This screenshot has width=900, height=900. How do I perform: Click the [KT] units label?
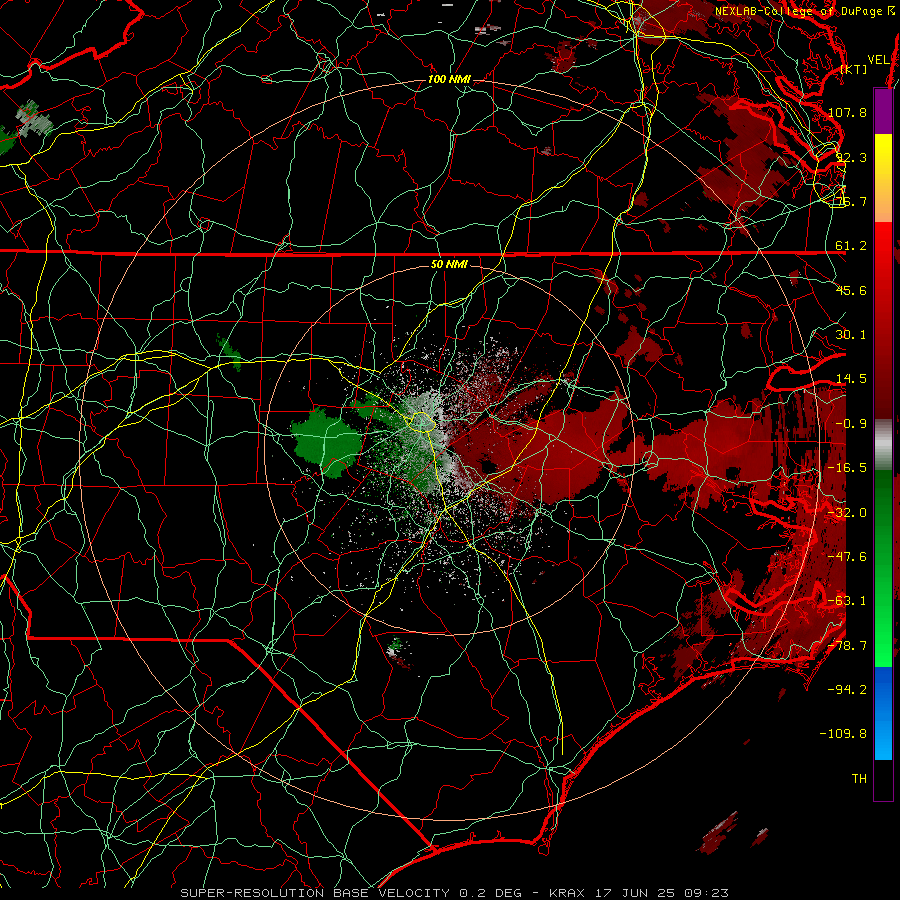[x=854, y=69]
